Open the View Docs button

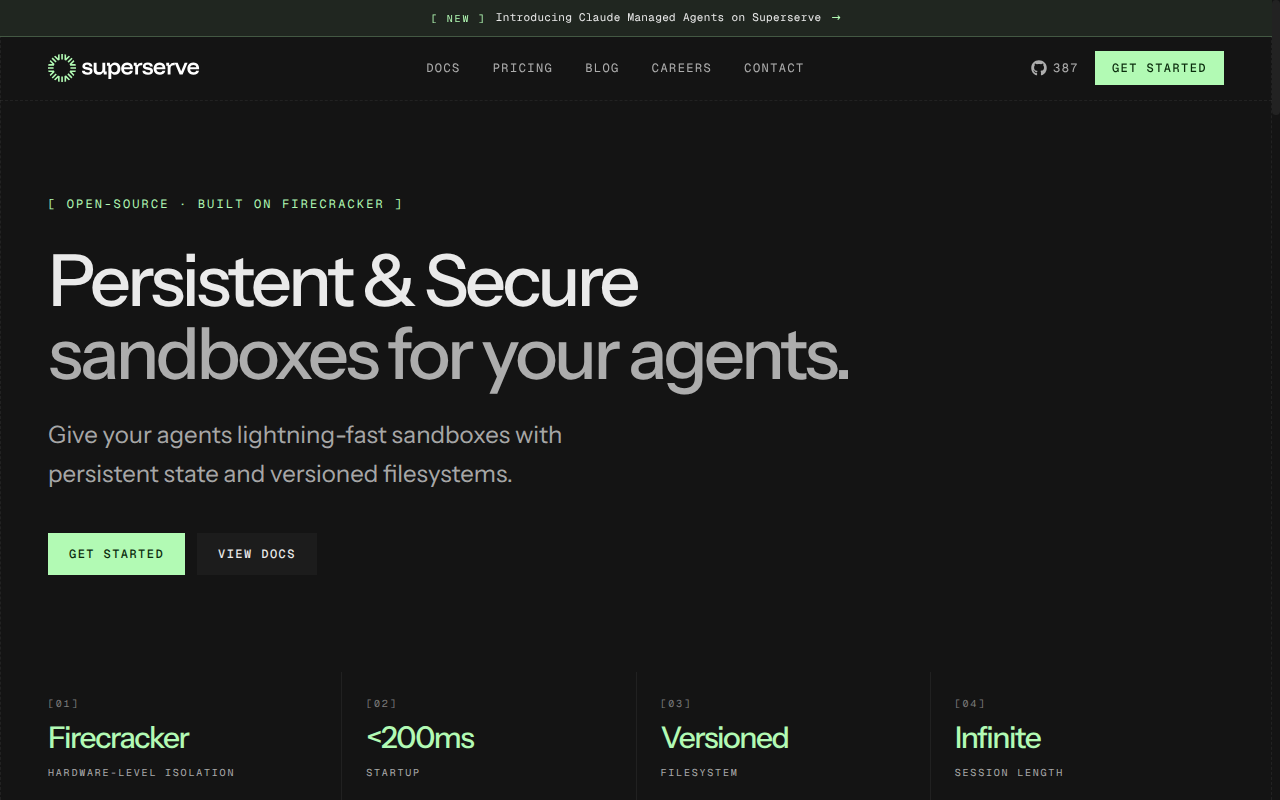click(257, 554)
